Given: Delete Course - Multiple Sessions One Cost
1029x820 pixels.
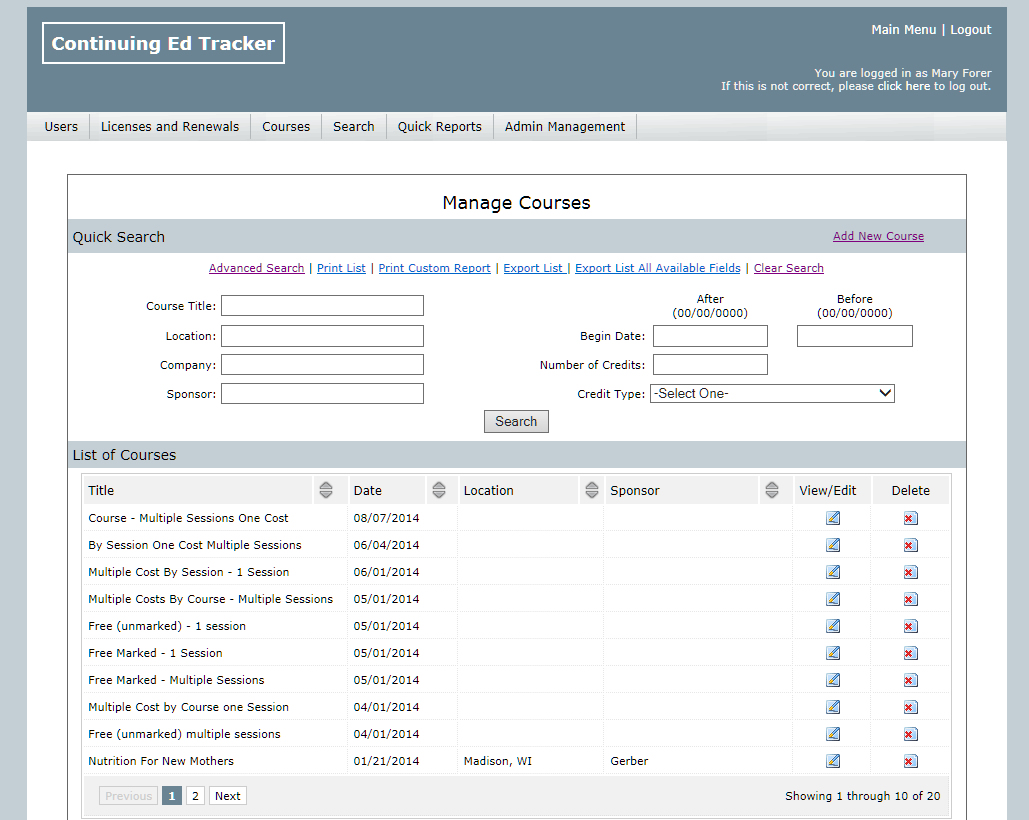Looking at the screenshot, I should 910,518.
